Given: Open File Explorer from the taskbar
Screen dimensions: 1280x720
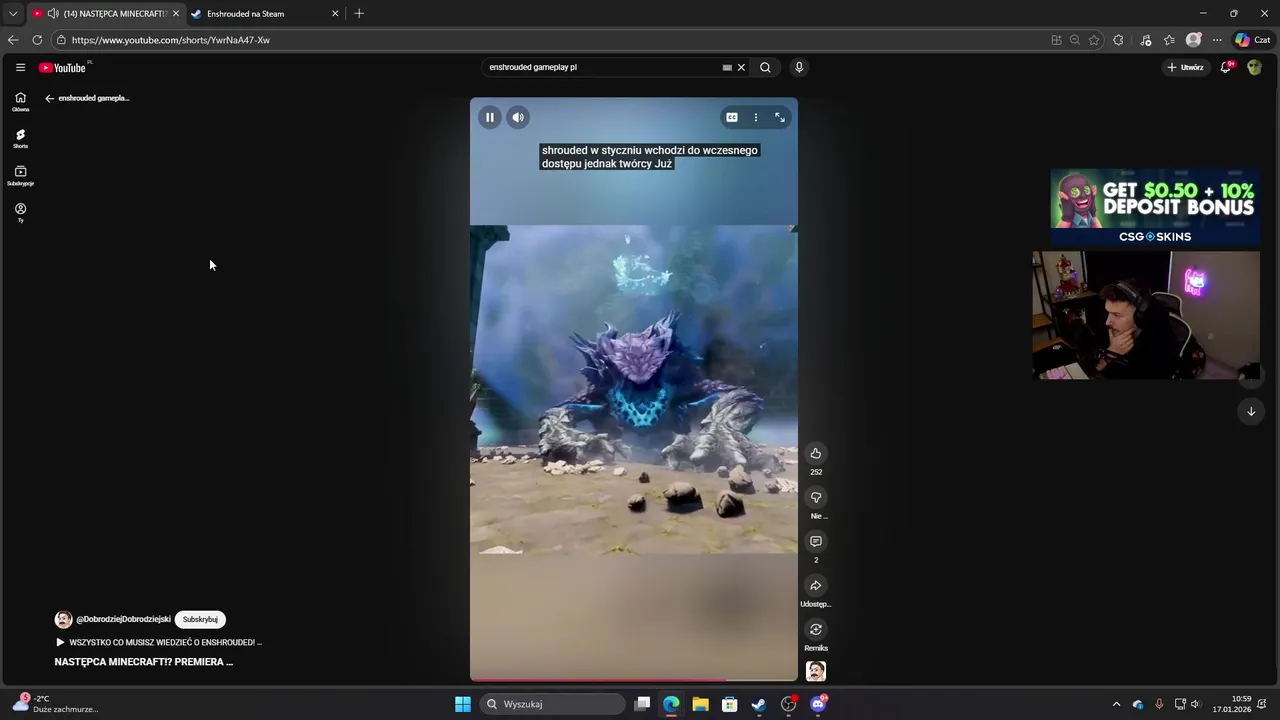Looking at the screenshot, I should click(x=700, y=704).
